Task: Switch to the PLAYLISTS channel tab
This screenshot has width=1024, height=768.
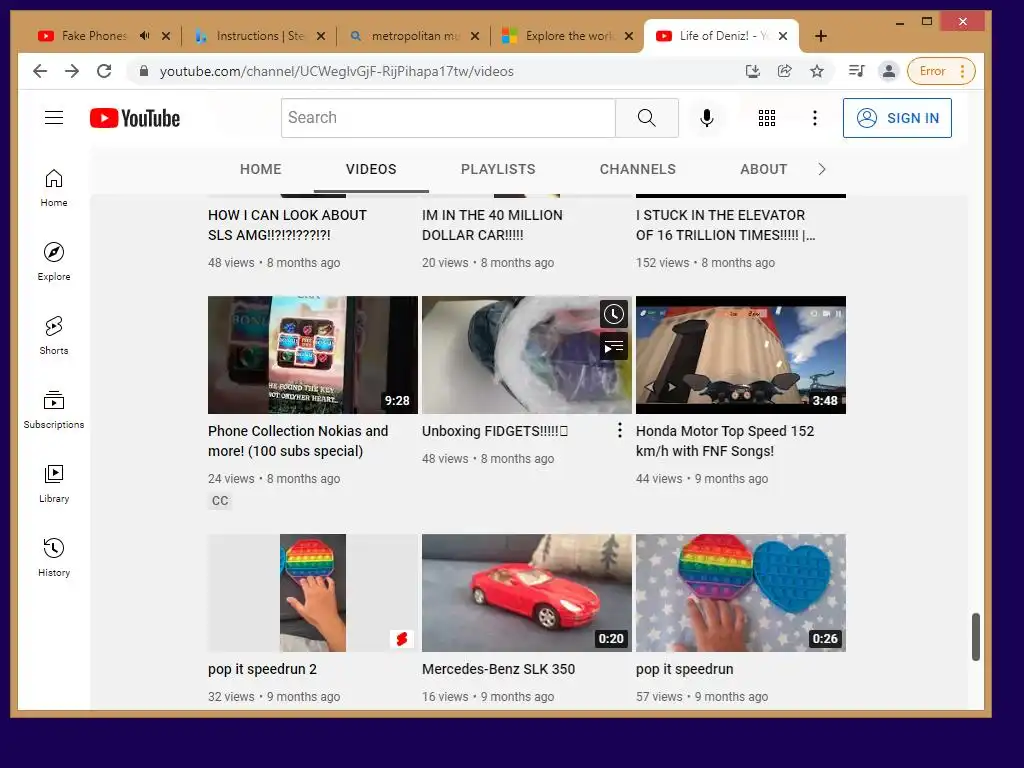Action: point(498,169)
